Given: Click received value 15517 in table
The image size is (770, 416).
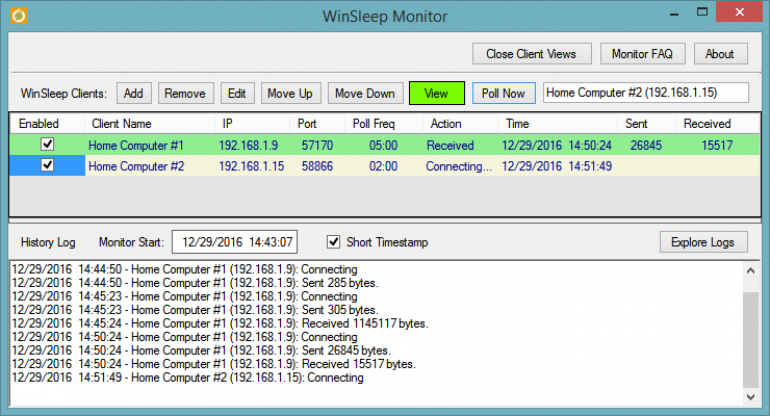Looking at the screenshot, I should click(717, 145).
